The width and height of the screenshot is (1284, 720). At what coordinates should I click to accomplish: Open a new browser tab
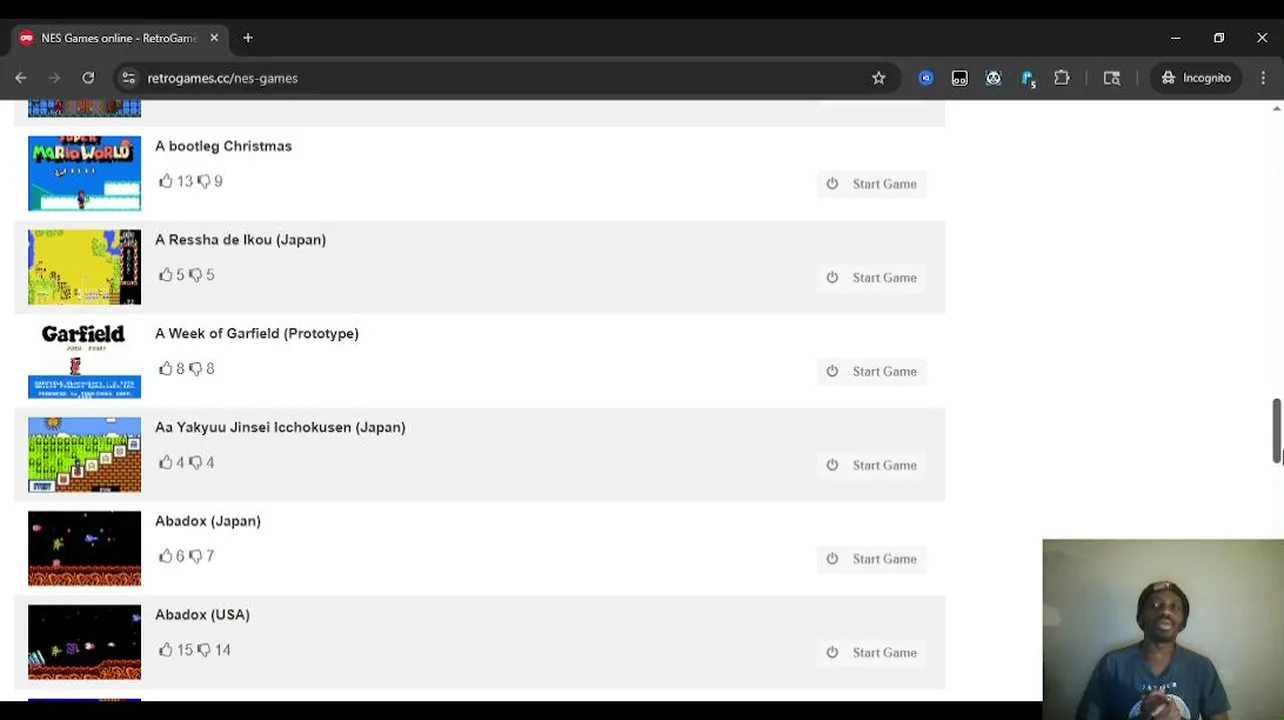click(x=248, y=38)
